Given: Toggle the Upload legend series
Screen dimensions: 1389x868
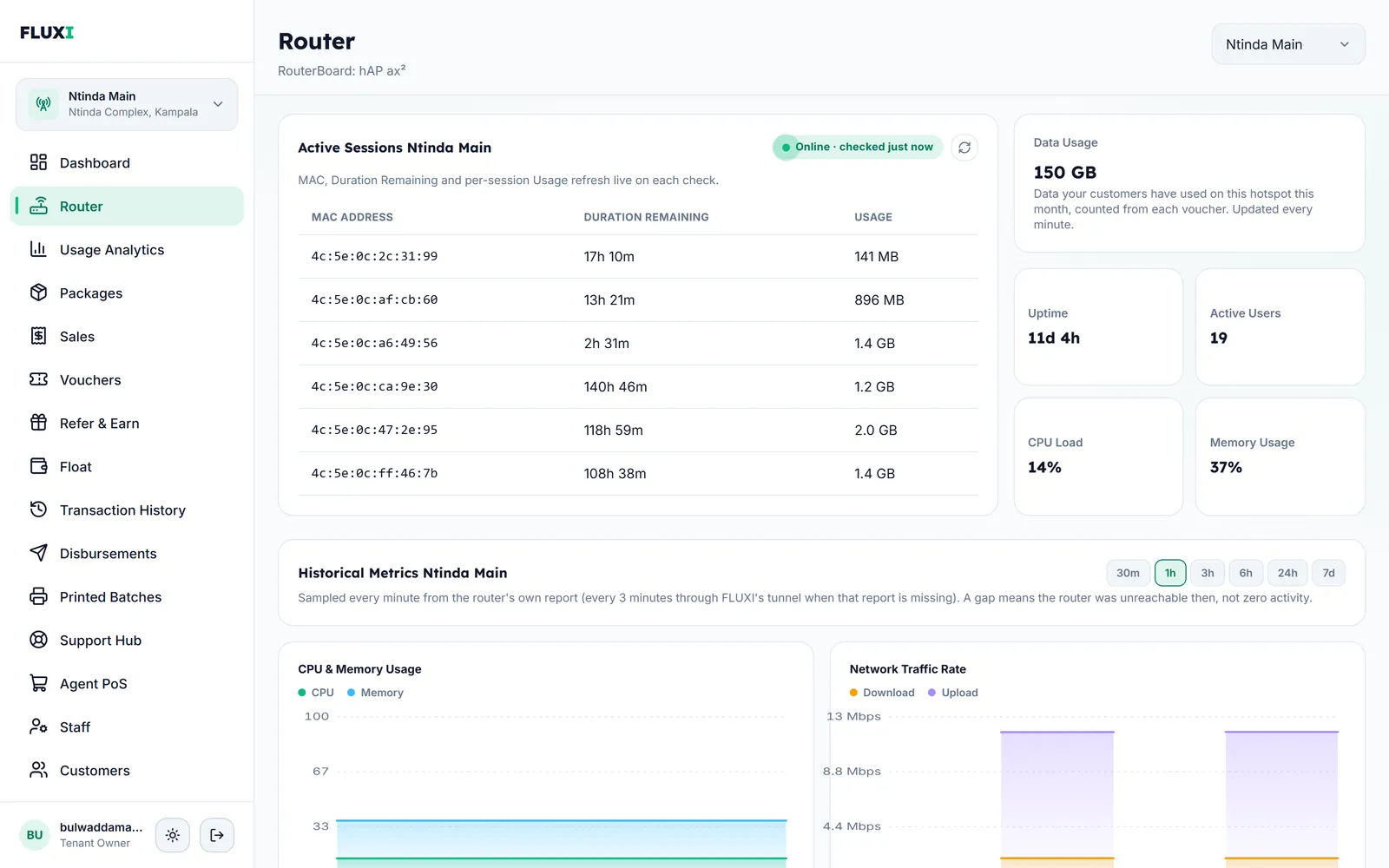Looking at the screenshot, I should pos(952,693).
